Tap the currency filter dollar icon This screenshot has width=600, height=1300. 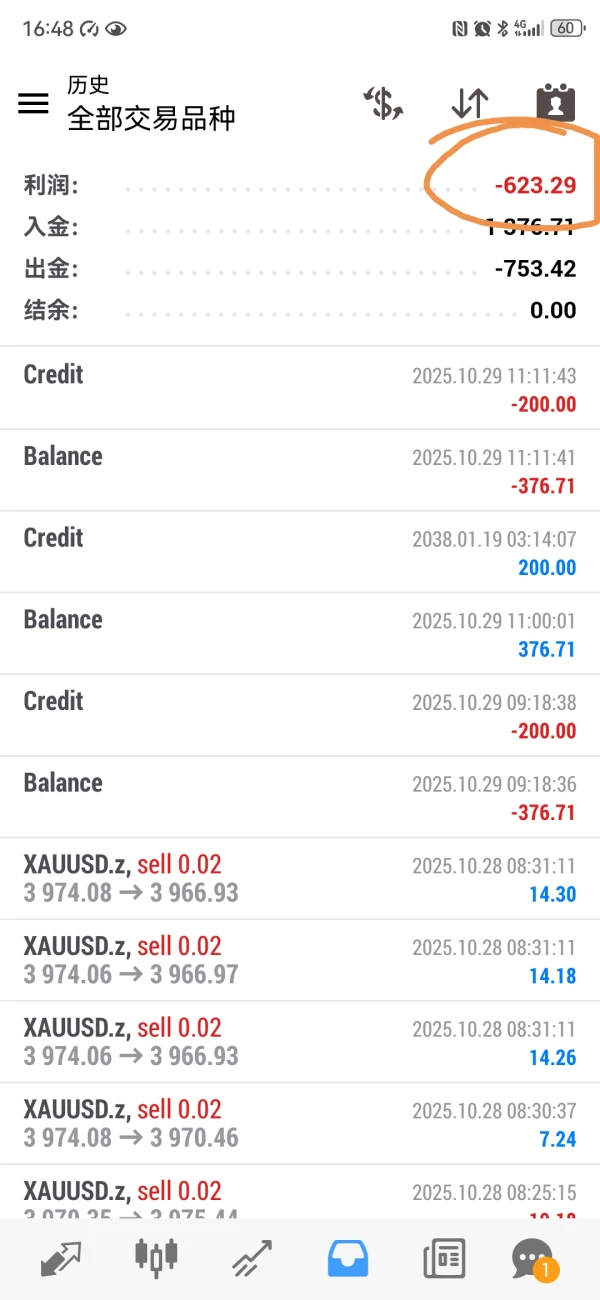pyautogui.click(x=383, y=103)
